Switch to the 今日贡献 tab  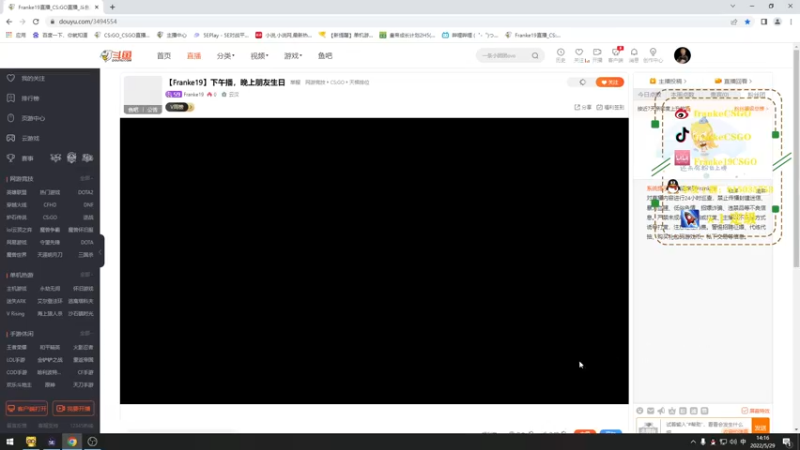point(649,95)
